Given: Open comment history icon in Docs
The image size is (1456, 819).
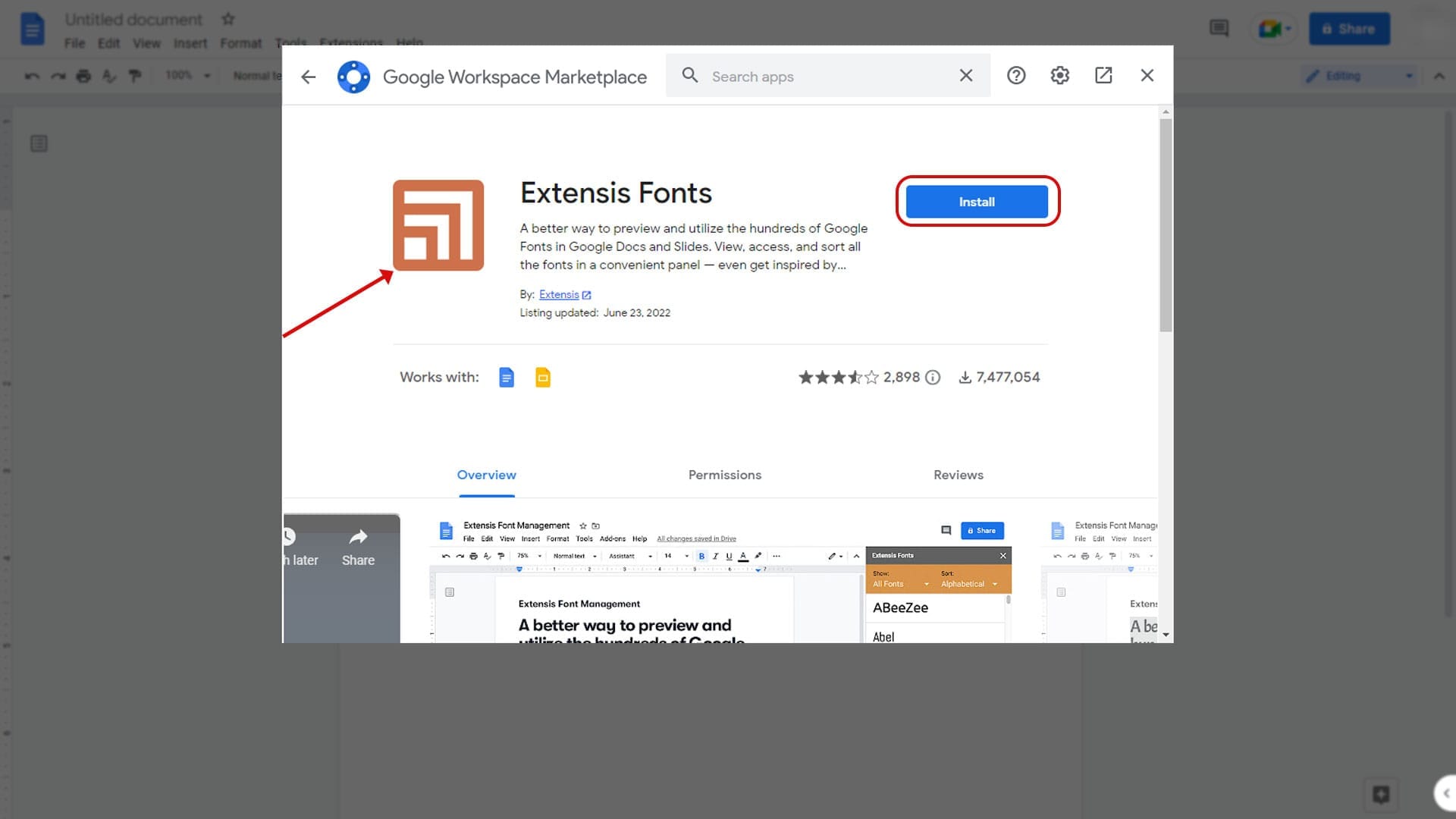Looking at the screenshot, I should (x=1219, y=29).
